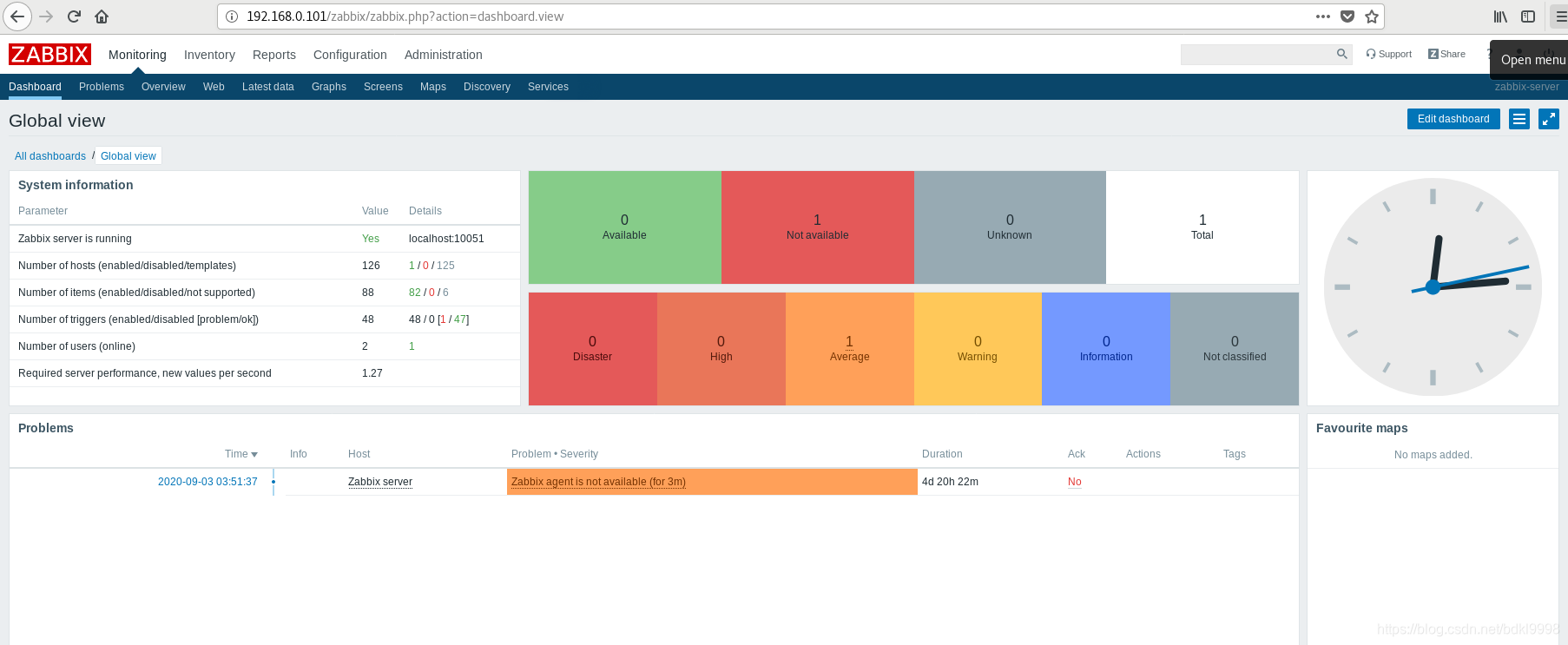Open the dashboard actions list icon
The image size is (1568, 645).
(1519, 119)
